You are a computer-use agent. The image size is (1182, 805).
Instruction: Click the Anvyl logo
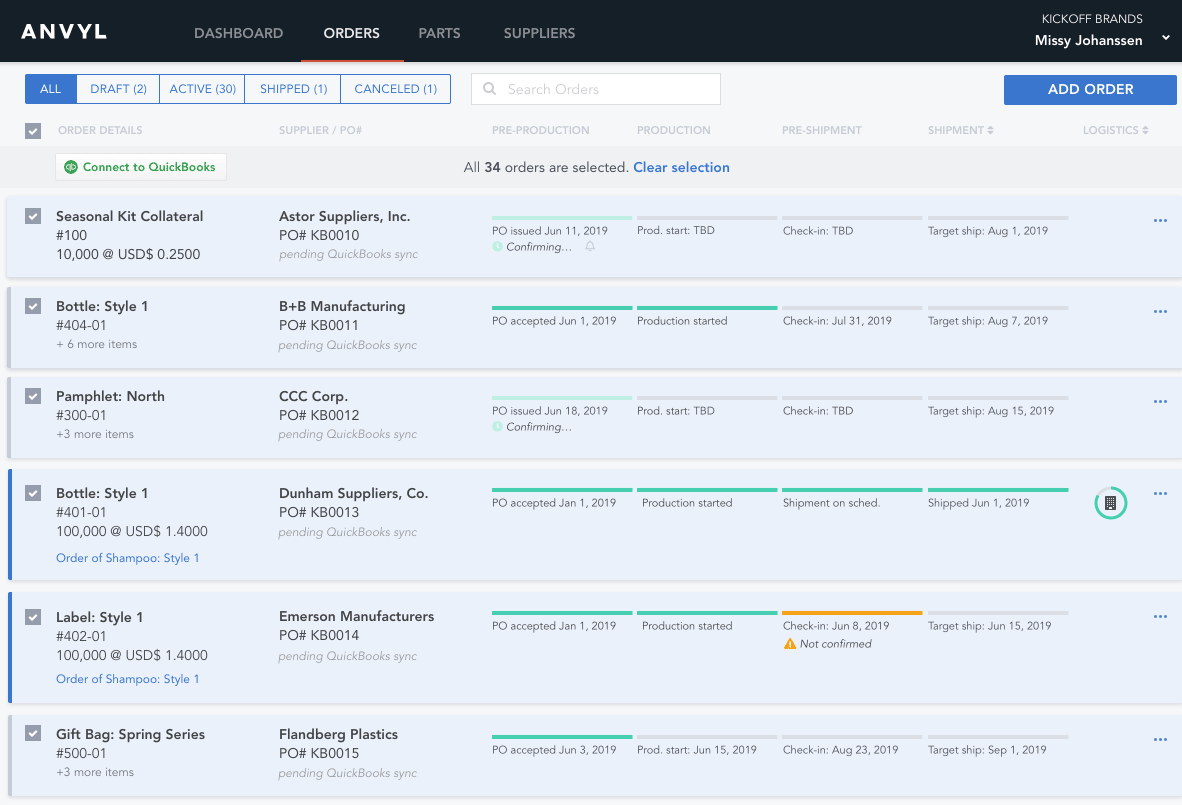coord(64,31)
